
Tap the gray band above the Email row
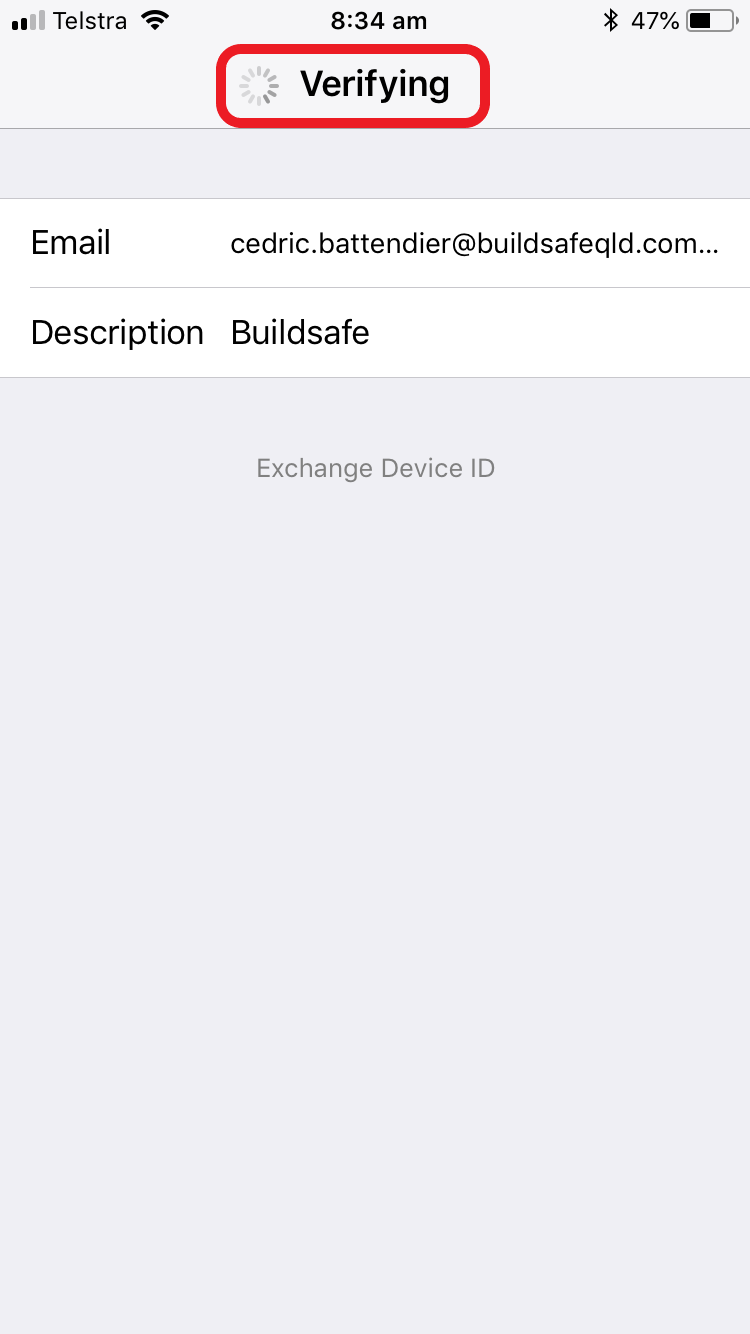point(375,164)
